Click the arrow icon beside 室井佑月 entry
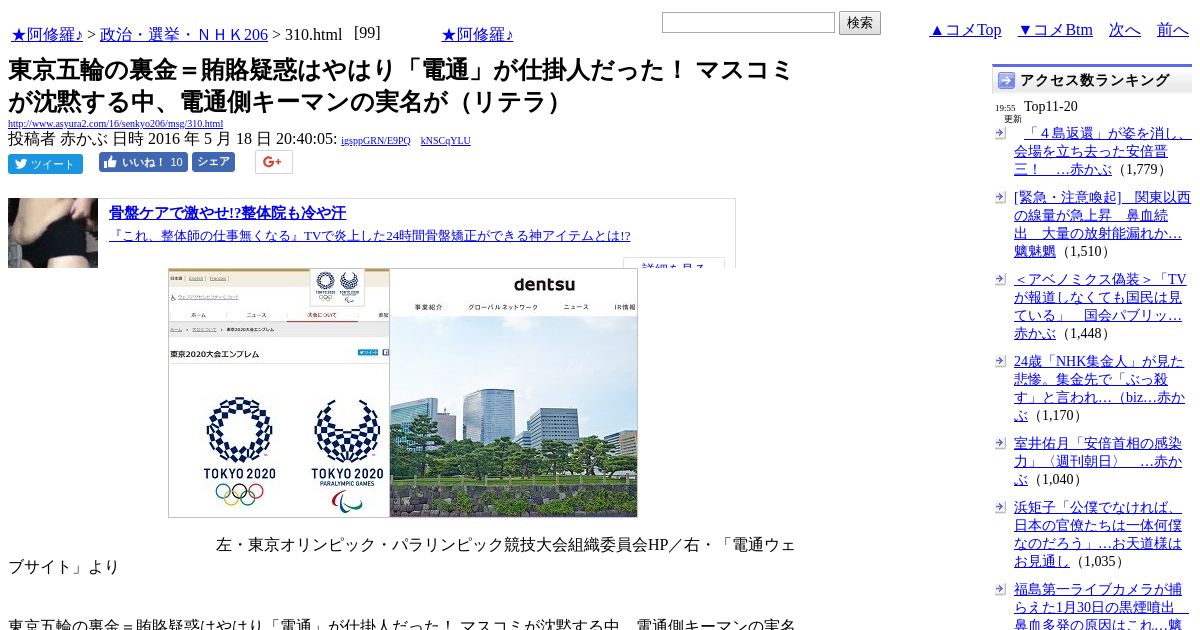The width and height of the screenshot is (1200, 630). 1000,444
